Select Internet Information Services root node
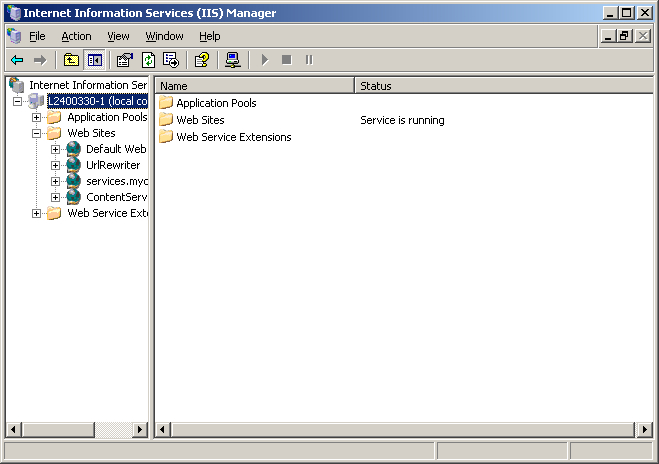Viewport: 659px width, 464px height. click(x=88, y=85)
